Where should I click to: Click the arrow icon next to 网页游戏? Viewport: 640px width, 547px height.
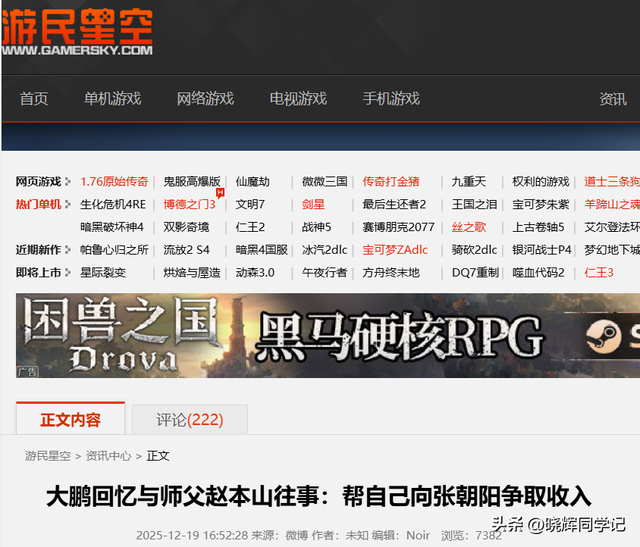pyautogui.click(x=68, y=182)
